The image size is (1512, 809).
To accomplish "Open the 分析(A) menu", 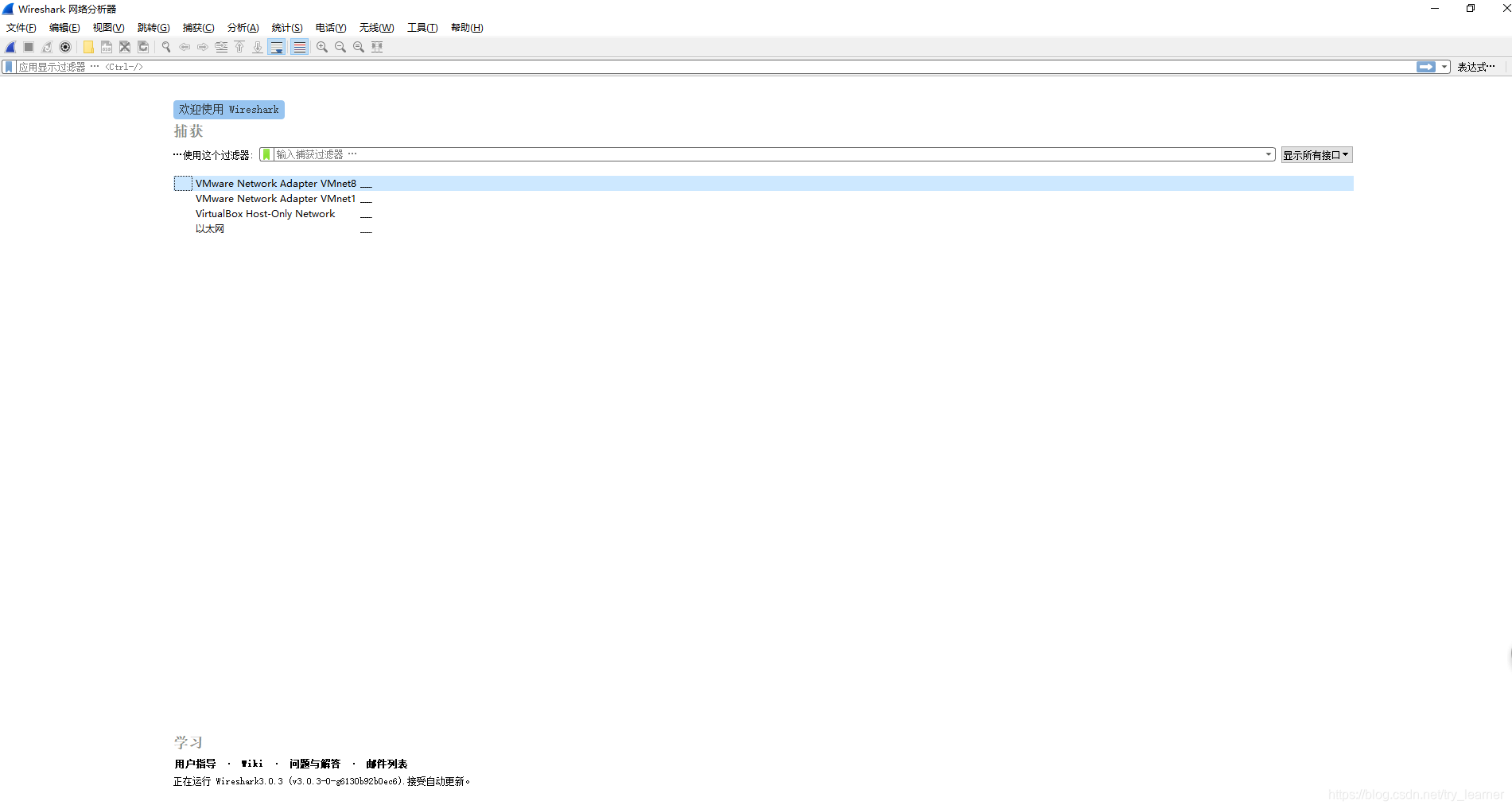I will pyautogui.click(x=243, y=28).
